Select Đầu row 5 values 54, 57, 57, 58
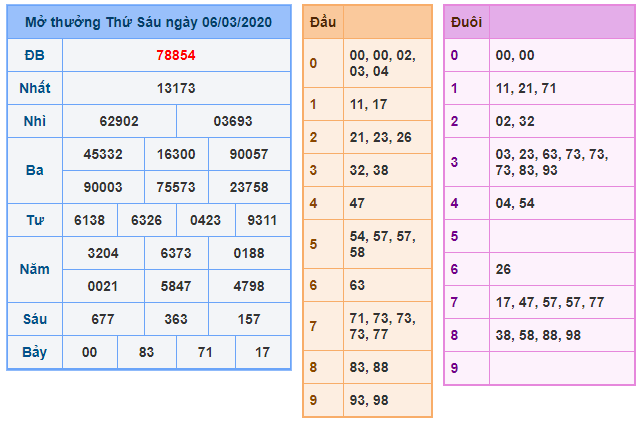Screen dimensions: 644x426 [x=385, y=244]
